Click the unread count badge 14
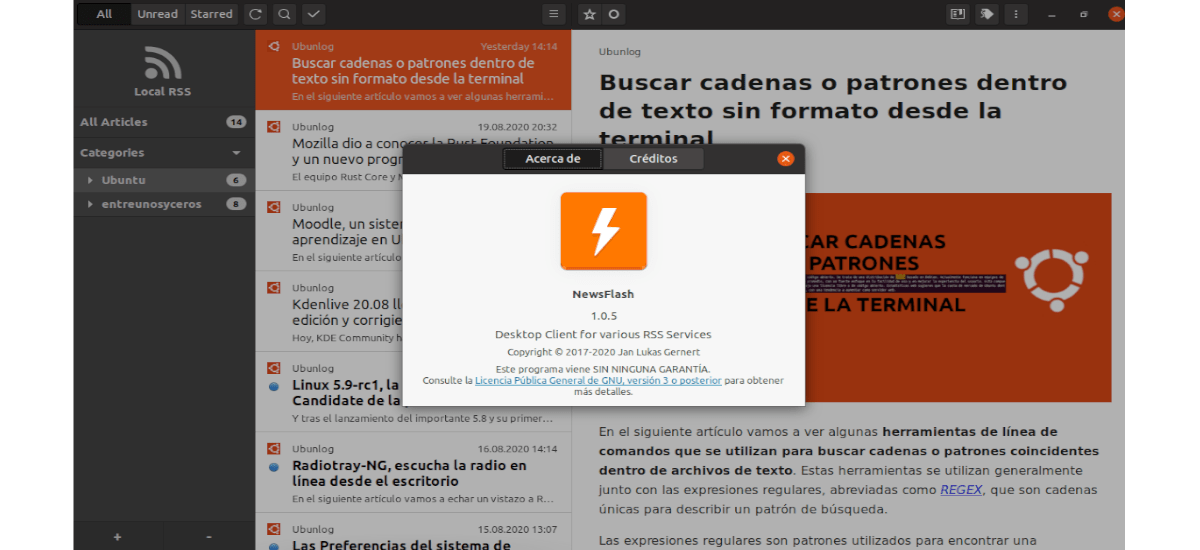This screenshot has width=1200, height=550. pyautogui.click(x=236, y=122)
